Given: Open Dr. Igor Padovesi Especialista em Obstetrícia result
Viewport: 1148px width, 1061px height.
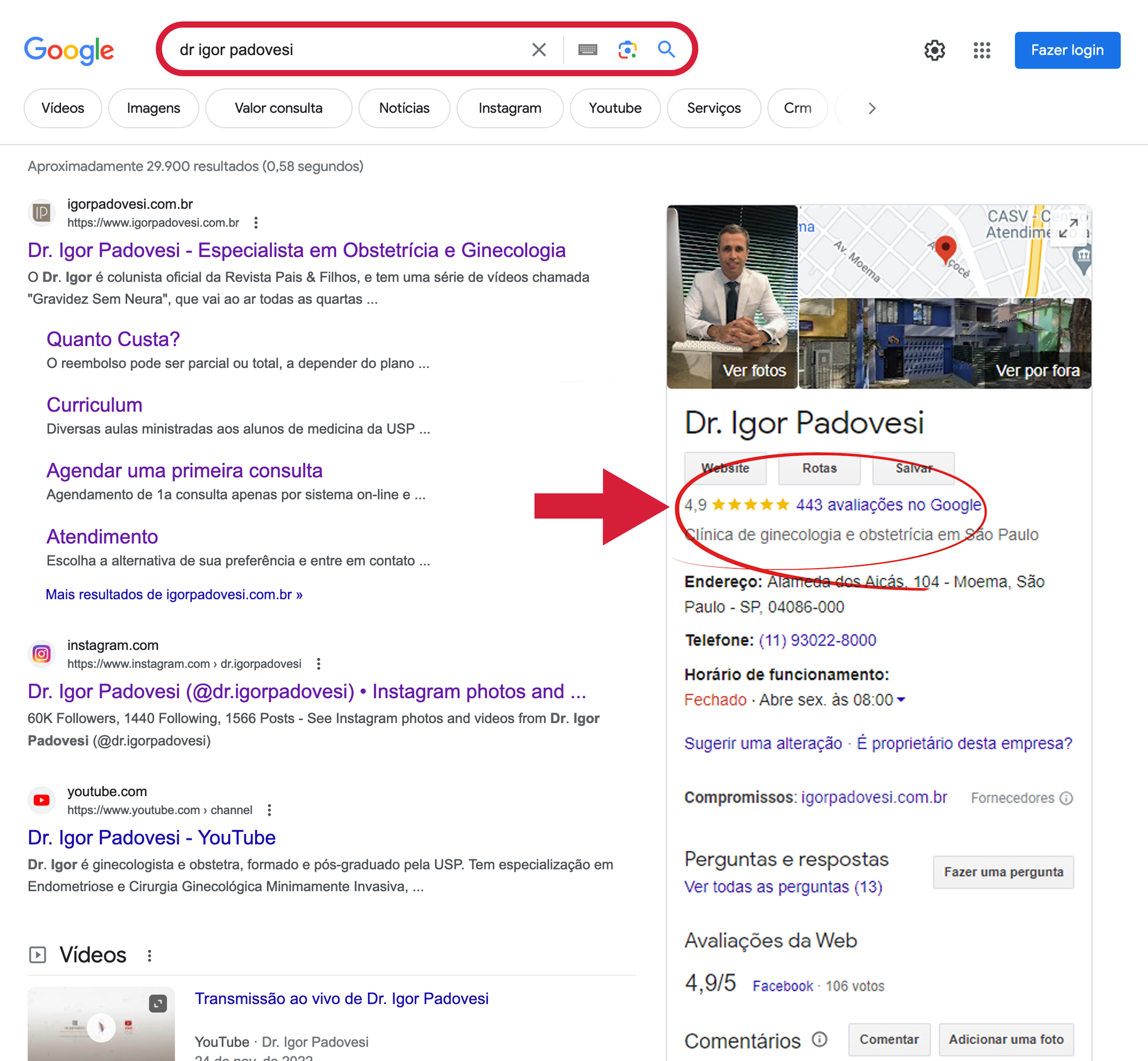Looking at the screenshot, I should point(297,250).
